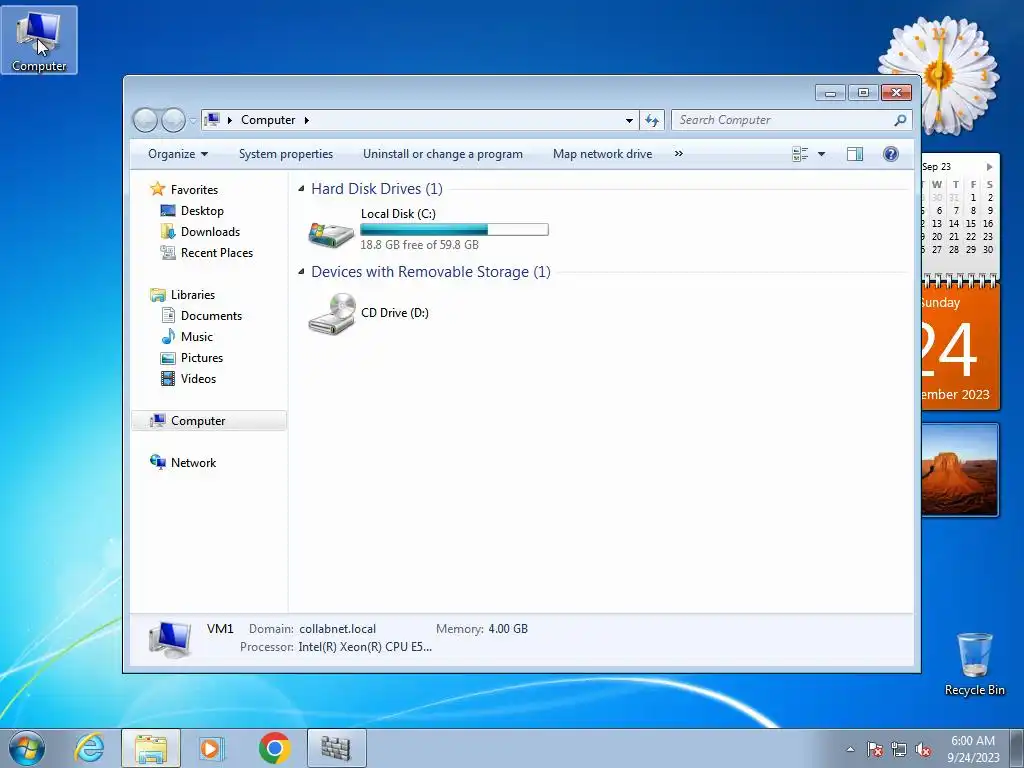Open the Documents library
The image size is (1024, 768).
[x=211, y=315]
